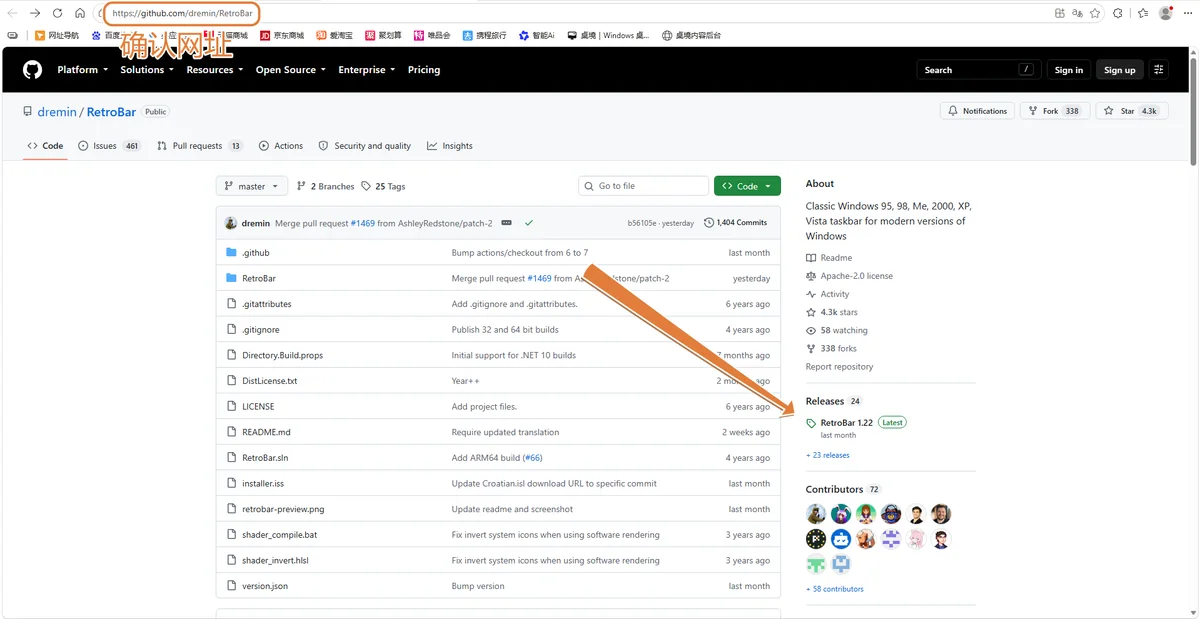Click the Sign up button

[x=1120, y=70]
